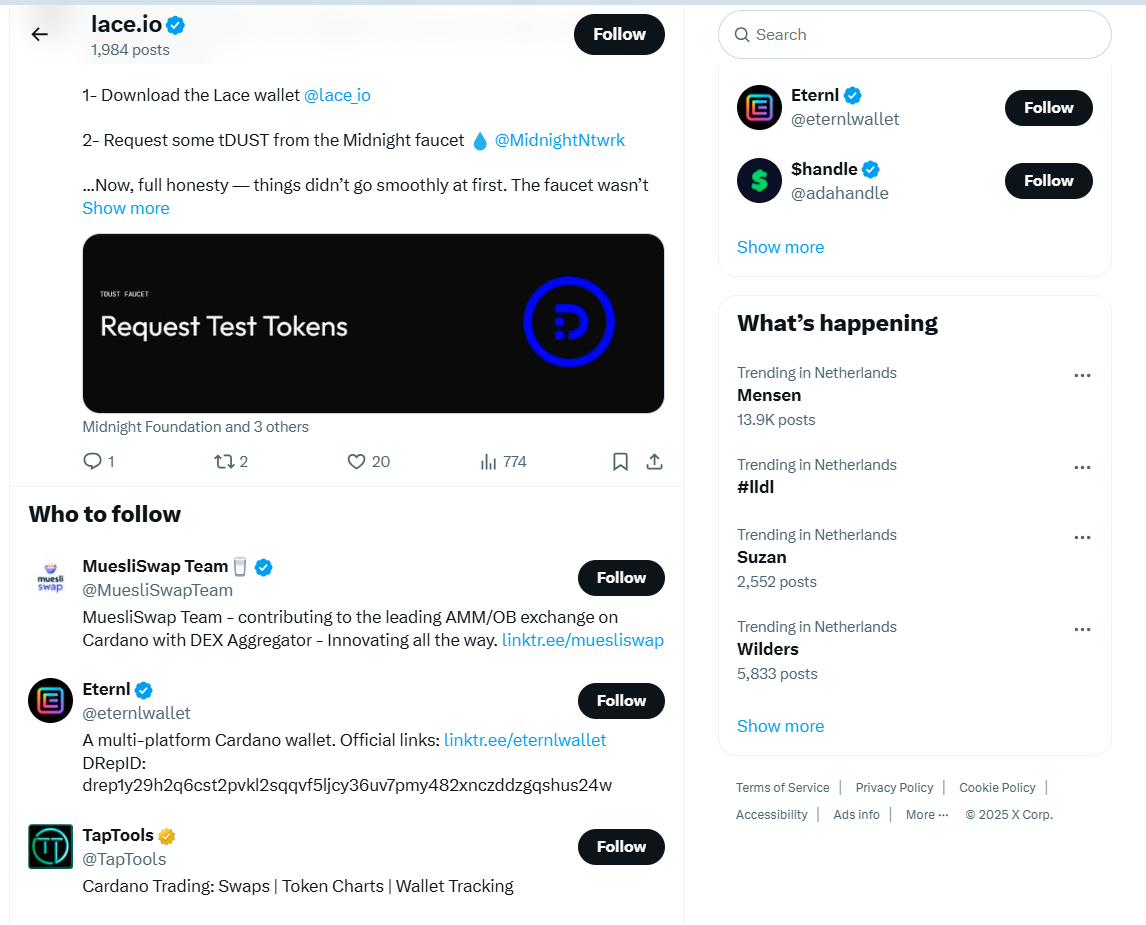Open the More footer menu
This screenshot has height=925, width=1146.
(x=926, y=815)
